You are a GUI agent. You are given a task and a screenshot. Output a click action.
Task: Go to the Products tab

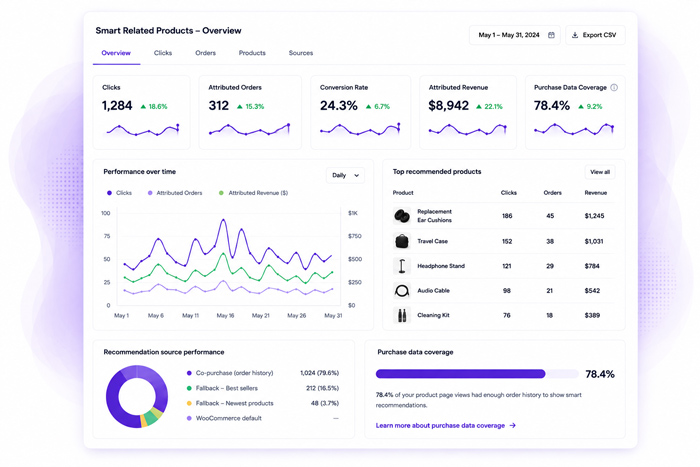[x=252, y=53]
